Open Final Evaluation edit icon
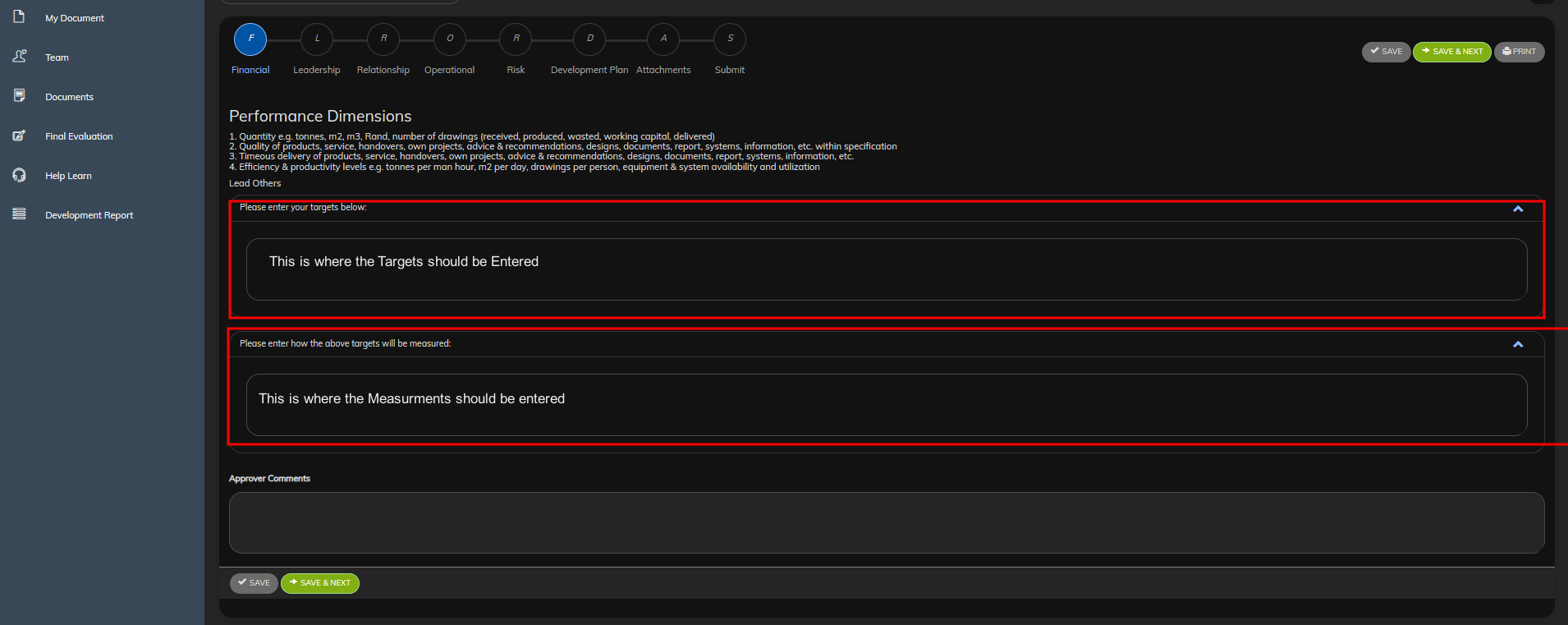1568x625 pixels. pos(19,136)
